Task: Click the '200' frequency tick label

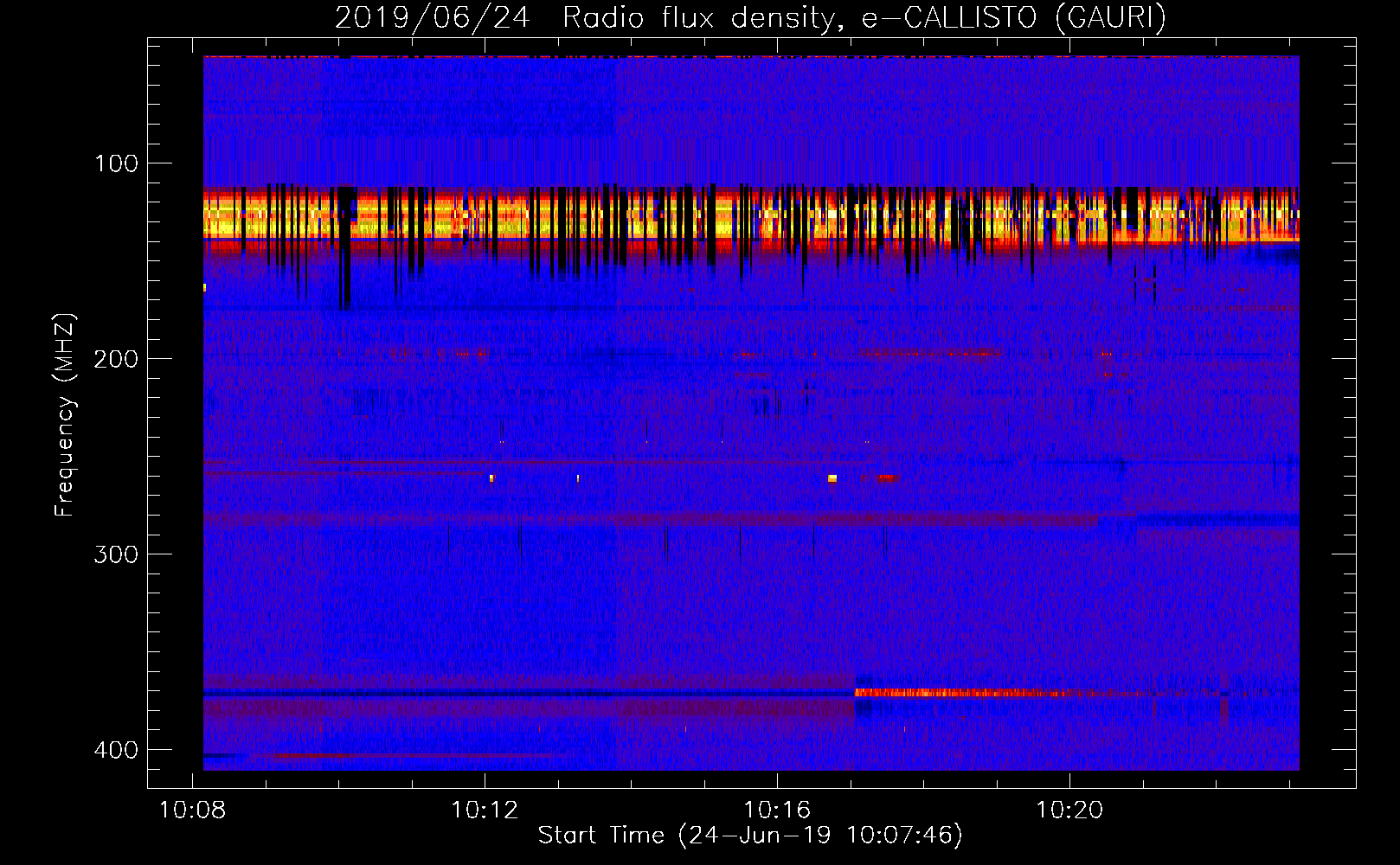Action: point(116,359)
